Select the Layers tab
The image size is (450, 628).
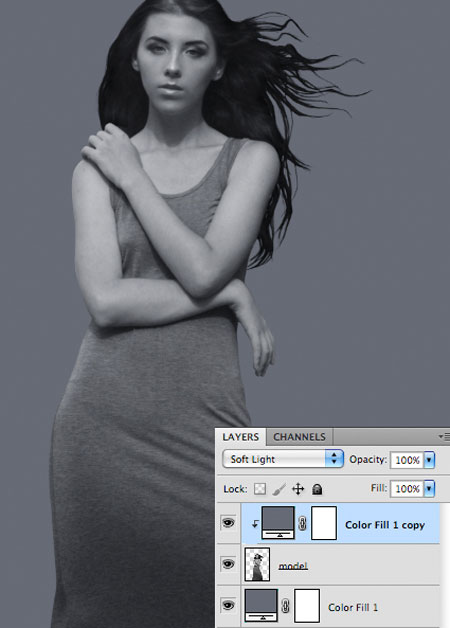click(x=241, y=437)
